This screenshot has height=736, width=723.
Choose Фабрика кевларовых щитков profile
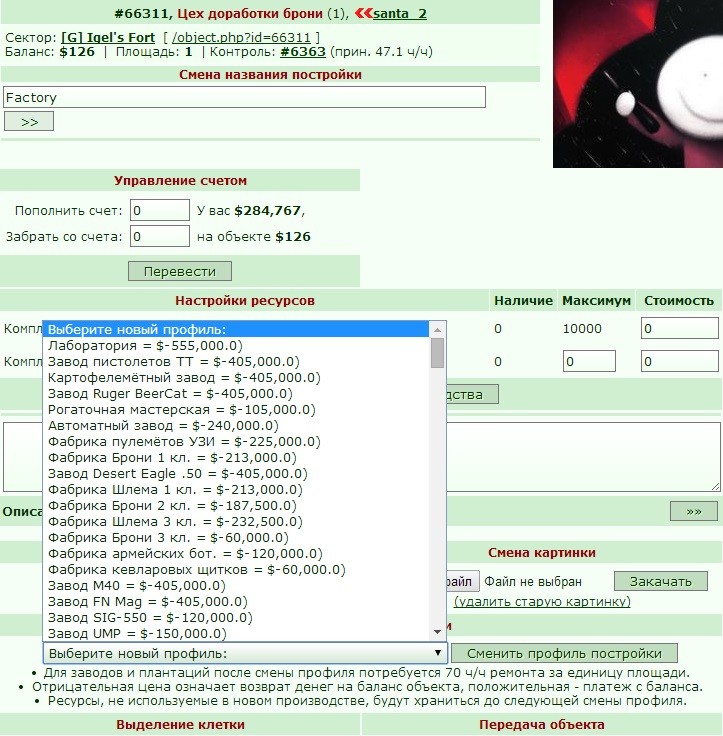click(236, 569)
